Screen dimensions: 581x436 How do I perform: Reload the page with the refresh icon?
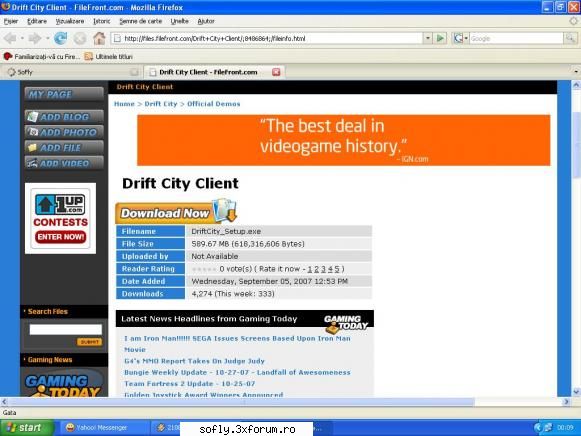pyautogui.click(x=60, y=38)
